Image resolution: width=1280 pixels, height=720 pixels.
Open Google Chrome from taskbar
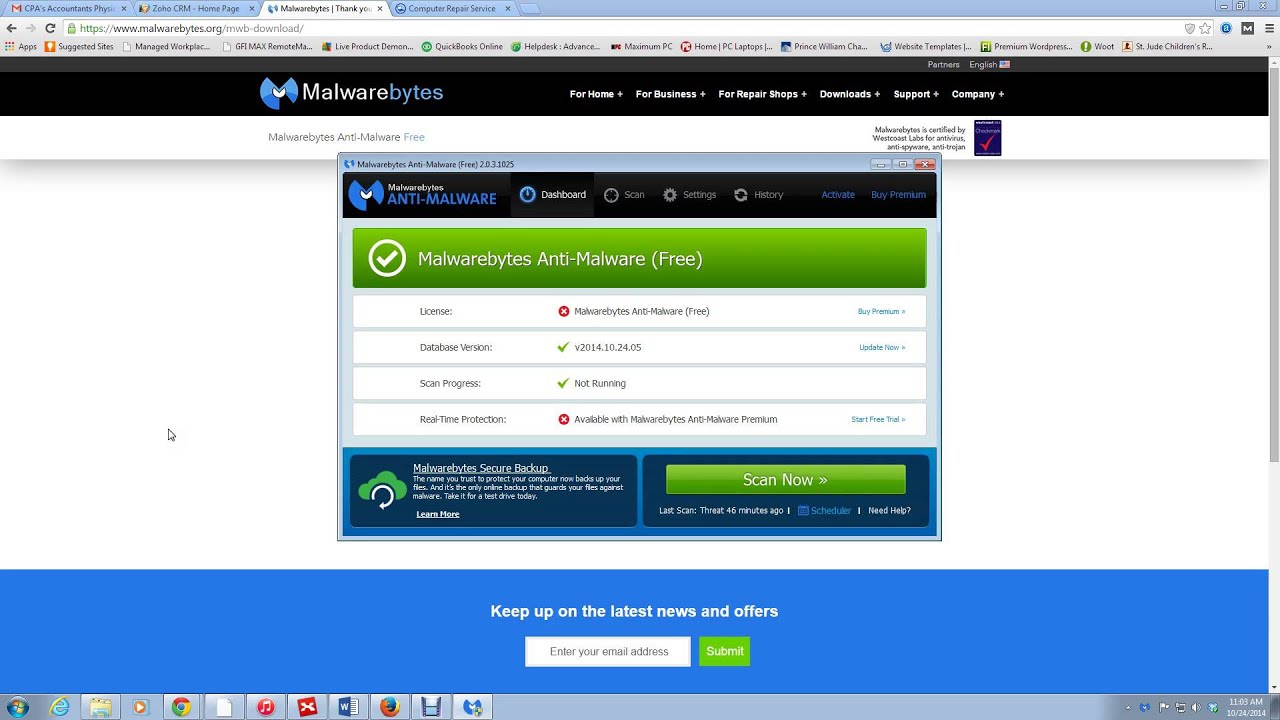(x=181, y=707)
